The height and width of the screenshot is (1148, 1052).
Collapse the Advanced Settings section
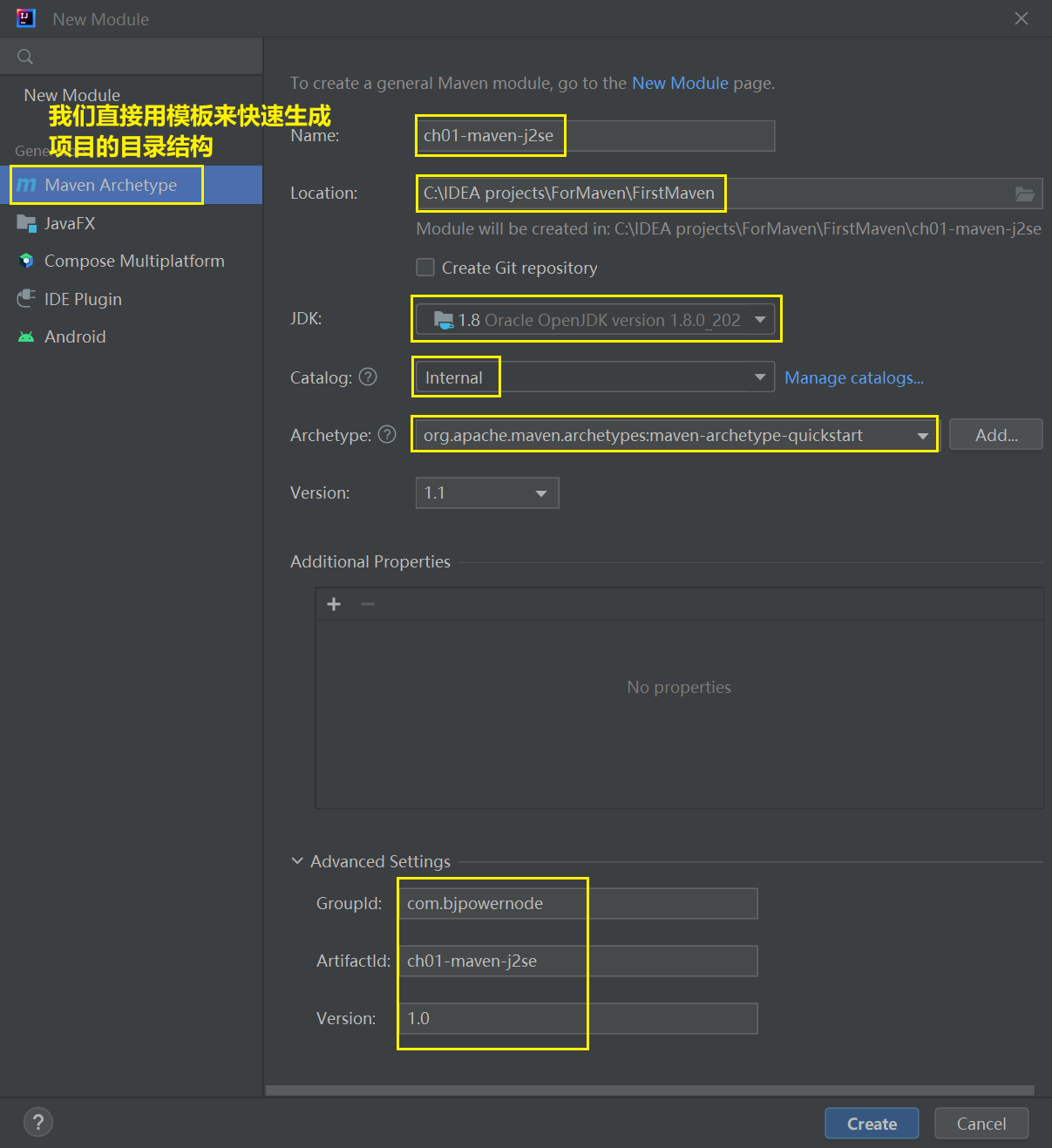[x=297, y=861]
